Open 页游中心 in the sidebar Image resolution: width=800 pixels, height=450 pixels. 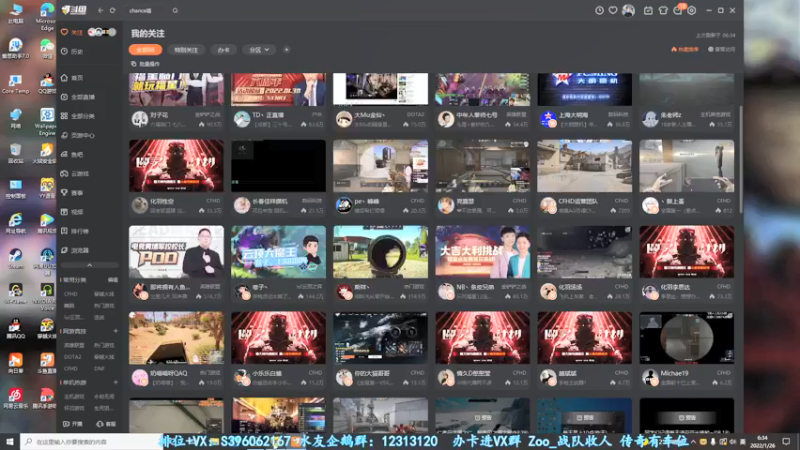point(78,136)
